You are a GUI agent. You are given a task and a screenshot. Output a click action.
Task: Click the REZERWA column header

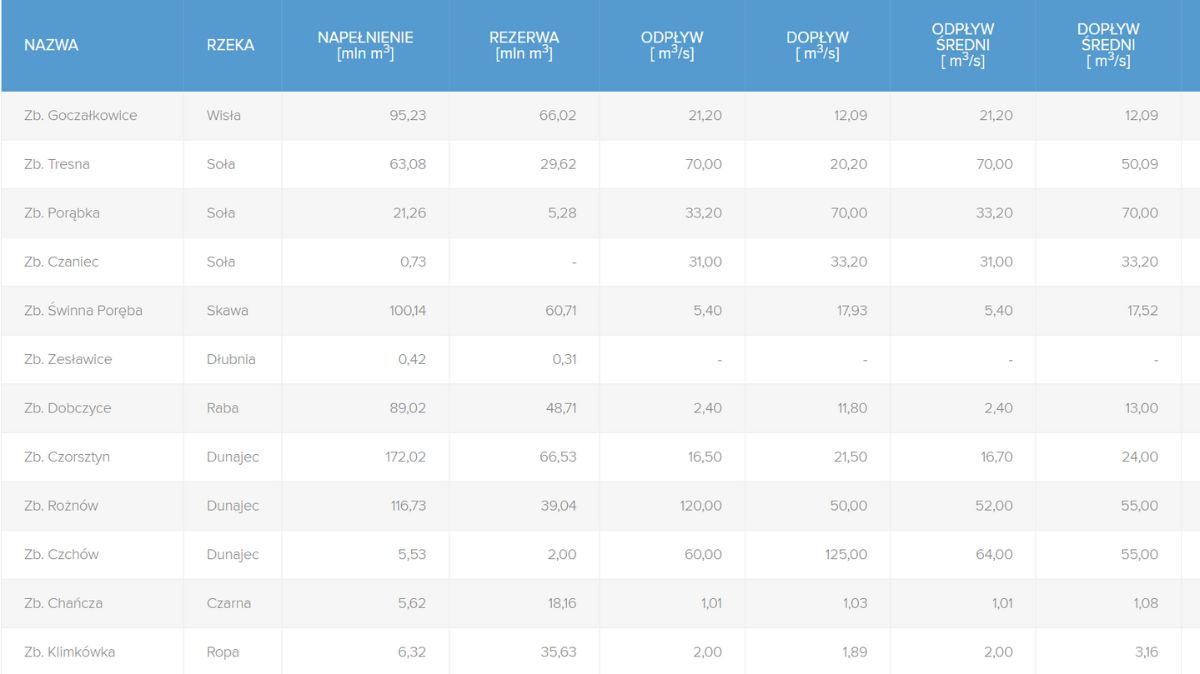pos(524,45)
